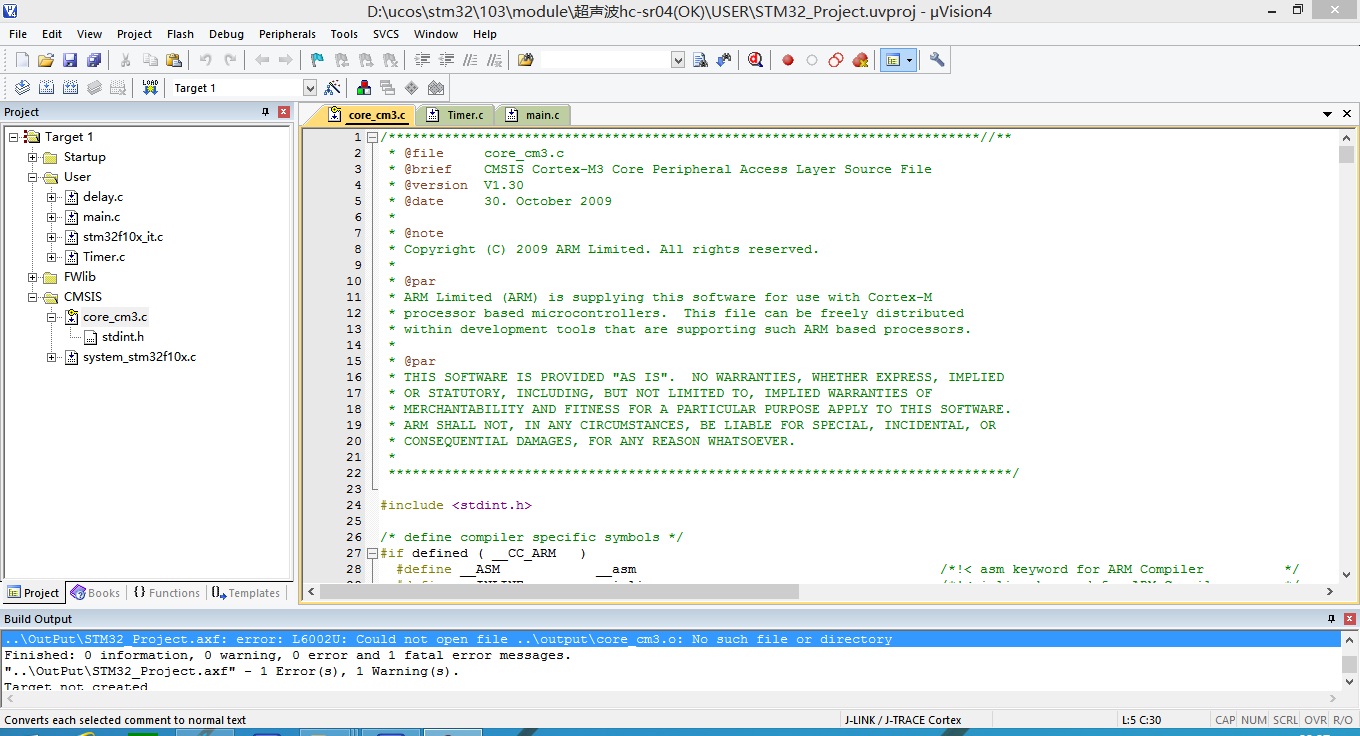
Task: Click the "Target not created" line in Build Output
Action: (76, 687)
